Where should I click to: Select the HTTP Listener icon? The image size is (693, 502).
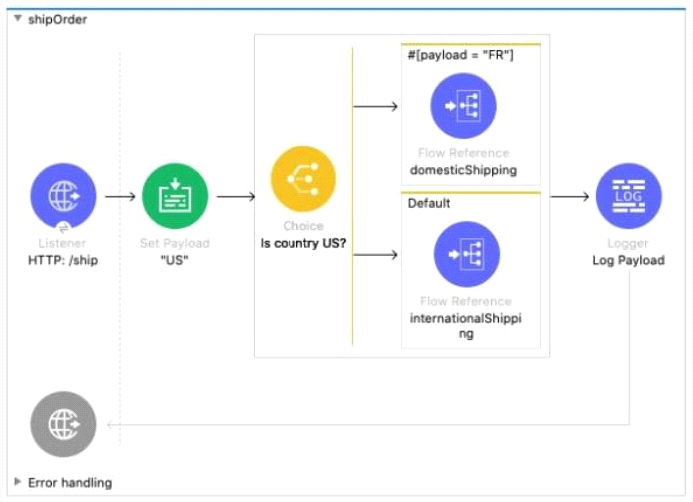(63, 196)
